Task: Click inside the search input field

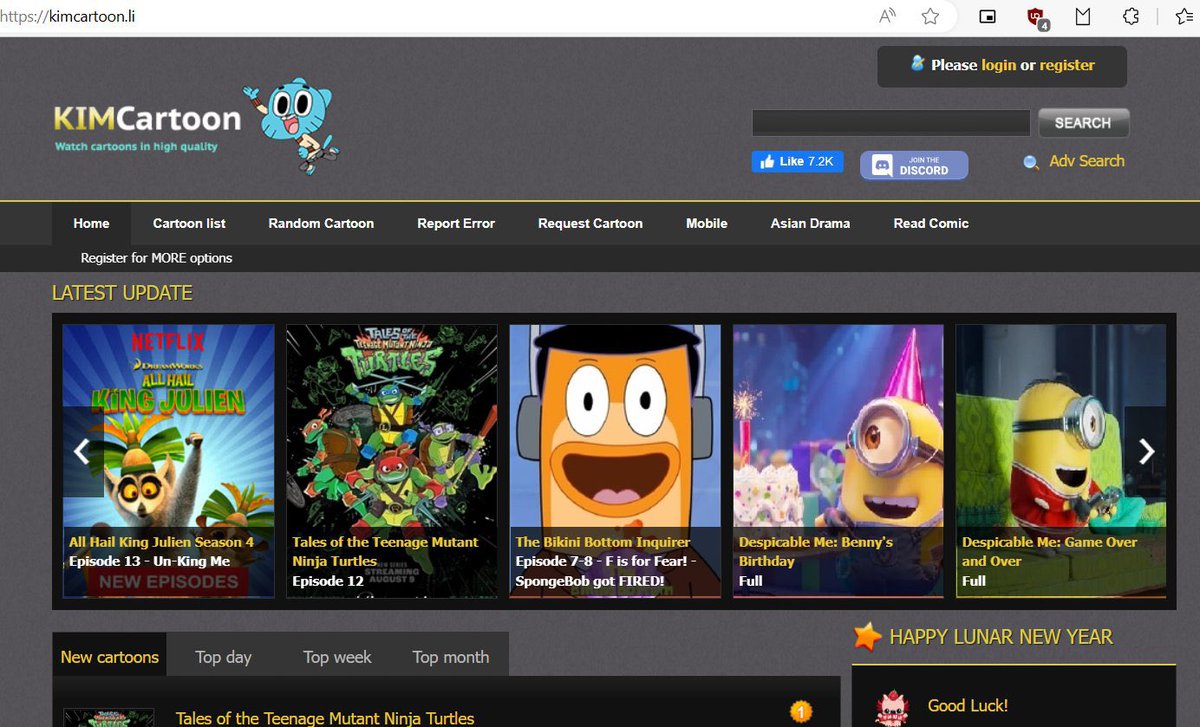Action: point(890,122)
